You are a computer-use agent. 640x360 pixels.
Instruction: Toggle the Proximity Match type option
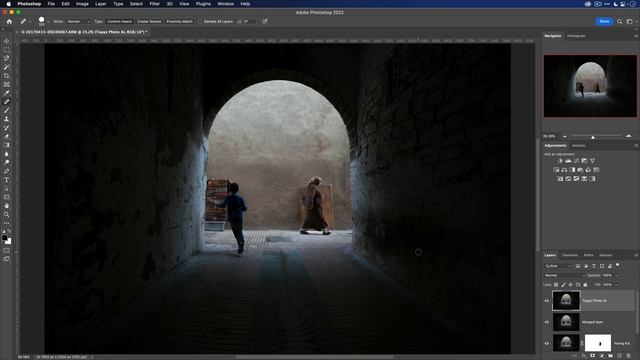[180, 21]
